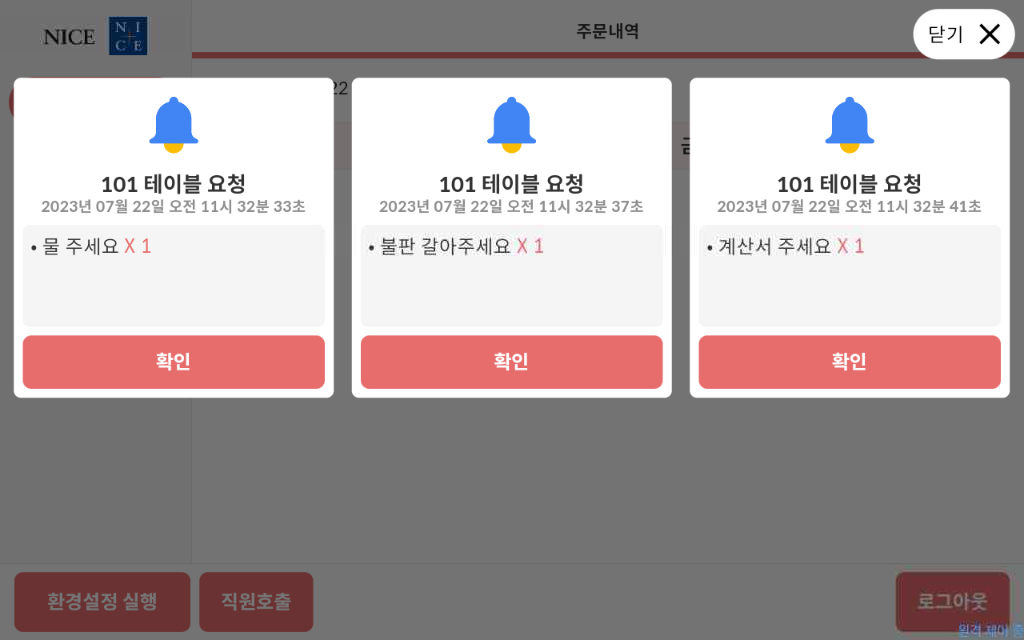The width and height of the screenshot is (1024, 640).
Task: Open 환경설정 실행
Action: (102, 602)
